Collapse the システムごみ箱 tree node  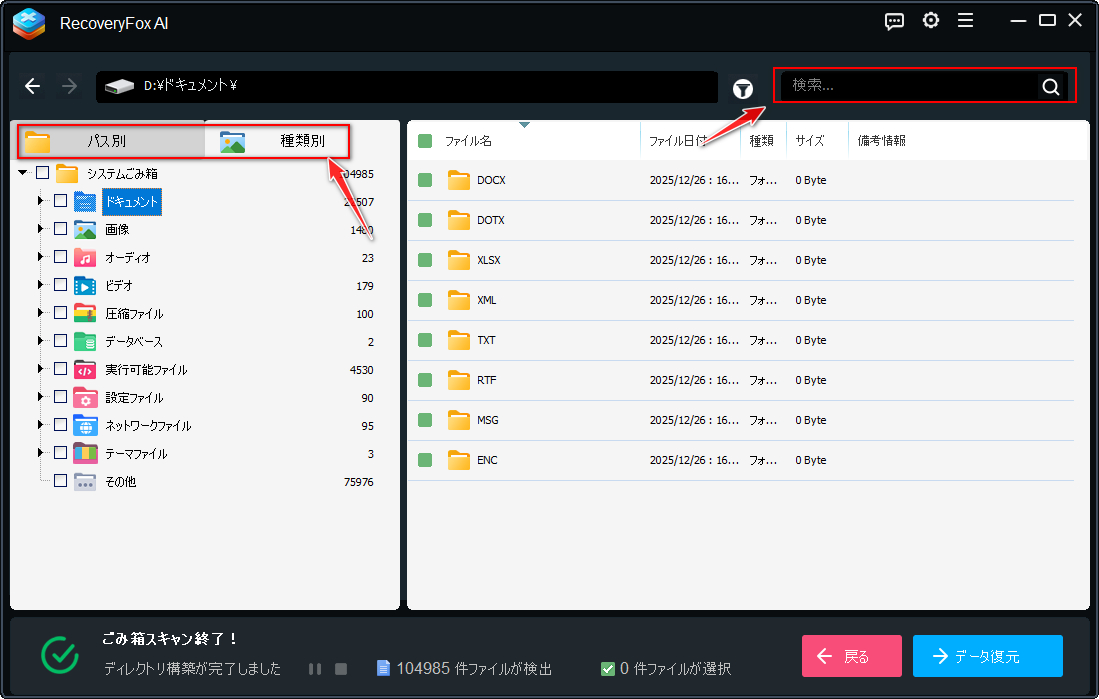coord(23,173)
